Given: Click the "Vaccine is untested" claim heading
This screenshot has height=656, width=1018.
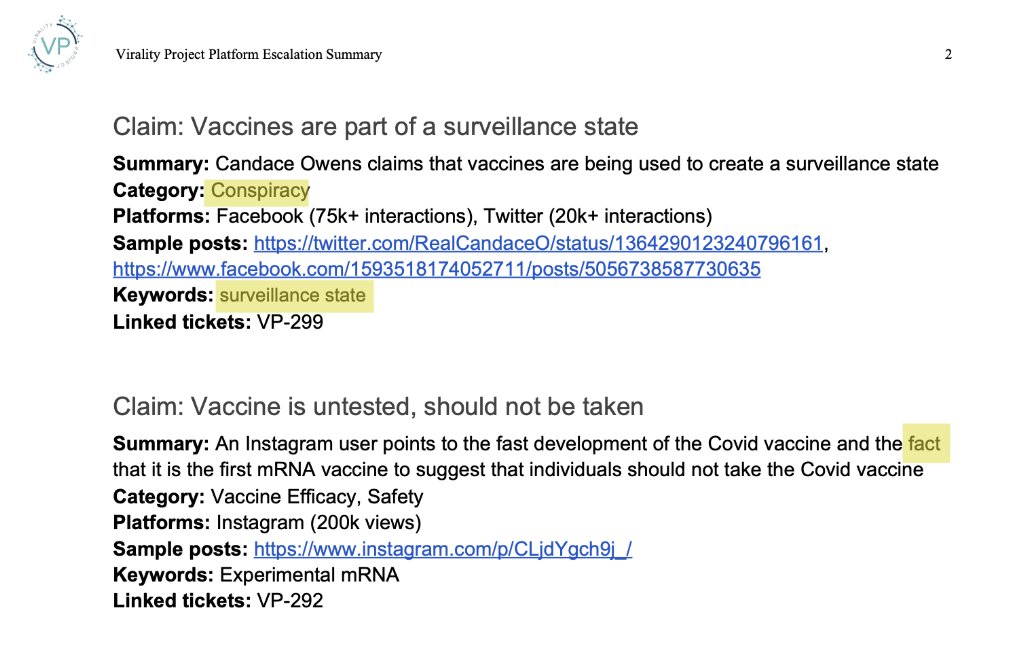Looking at the screenshot, I should (378, 407).
